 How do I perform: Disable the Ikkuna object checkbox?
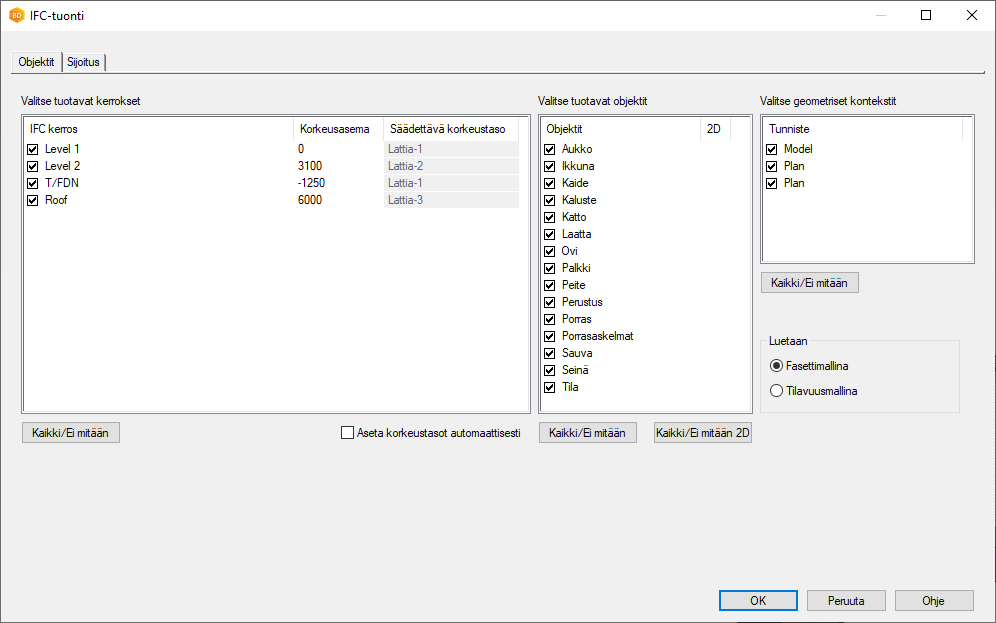550,166
